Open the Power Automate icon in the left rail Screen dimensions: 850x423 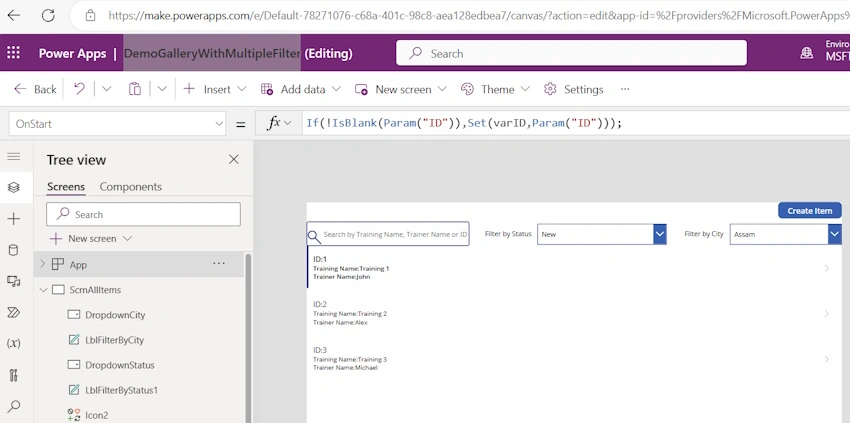[14, 312]
